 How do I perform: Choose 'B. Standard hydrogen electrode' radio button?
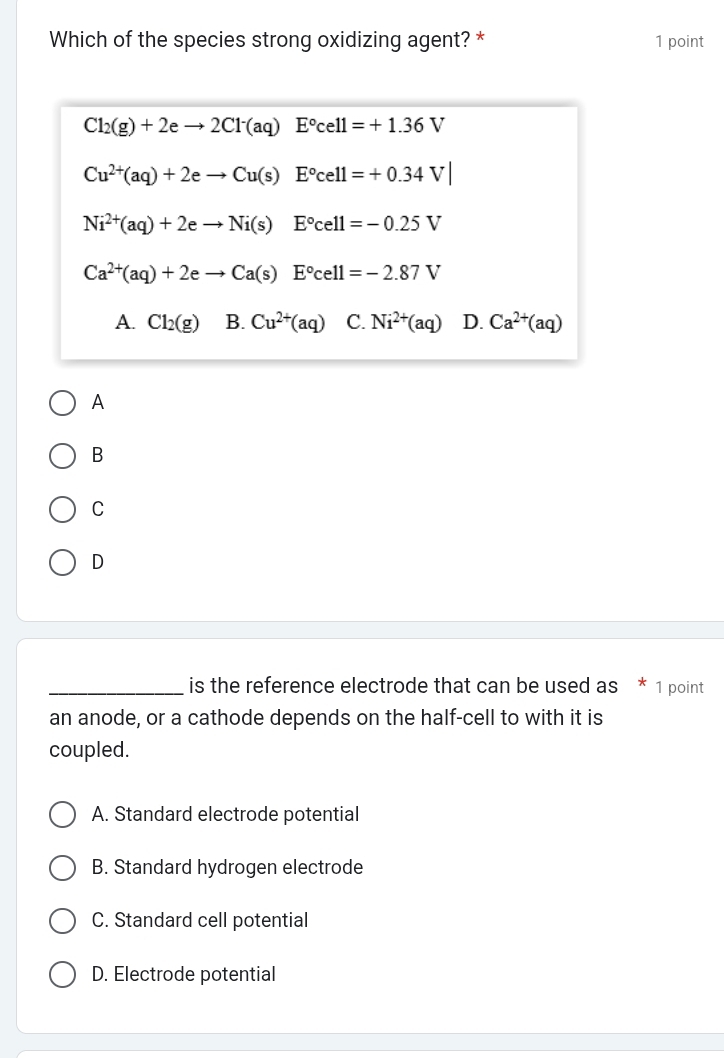[63, 868]
